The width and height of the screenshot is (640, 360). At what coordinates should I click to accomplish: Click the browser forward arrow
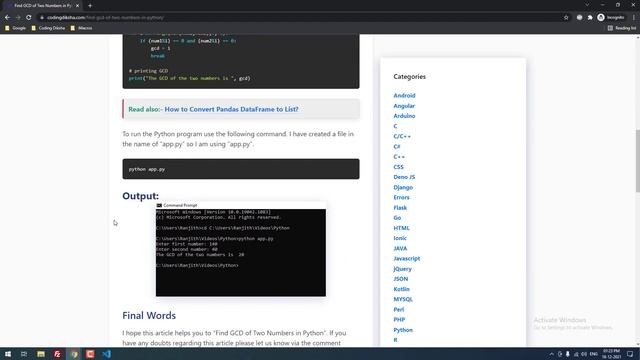click(x=18, y=18)
